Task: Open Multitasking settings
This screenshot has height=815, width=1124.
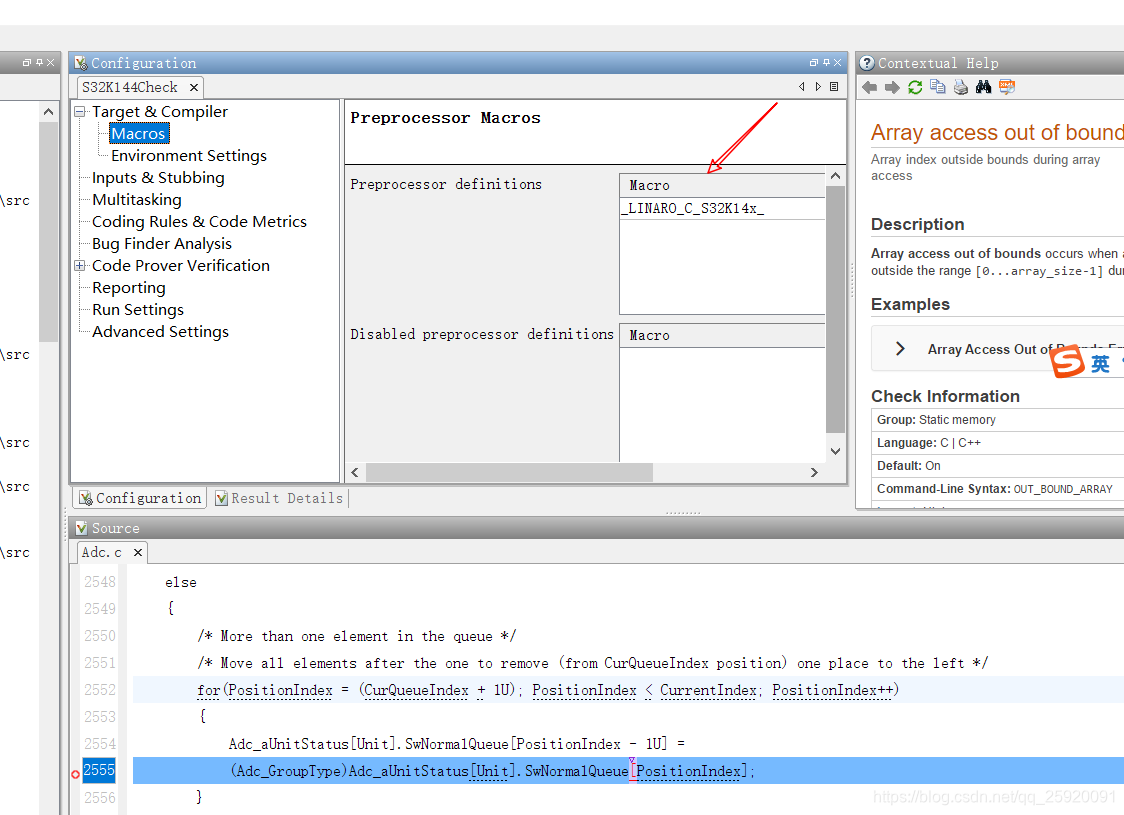Action: coord(137,199)
